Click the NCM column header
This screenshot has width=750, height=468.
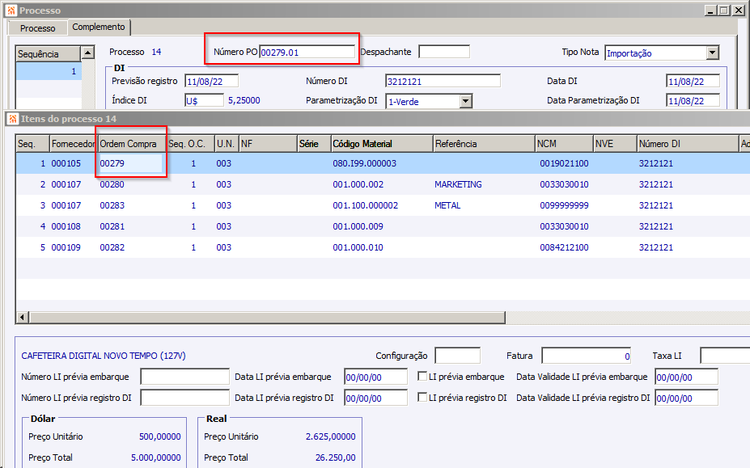pos(562,144)
